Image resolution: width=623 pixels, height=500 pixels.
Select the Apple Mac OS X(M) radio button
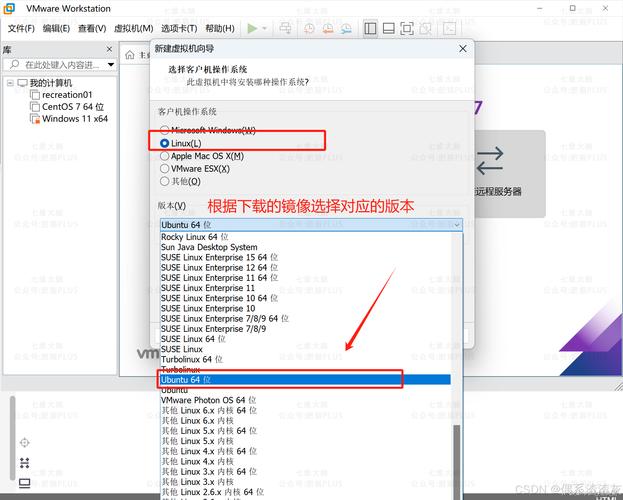coord(164,156)
